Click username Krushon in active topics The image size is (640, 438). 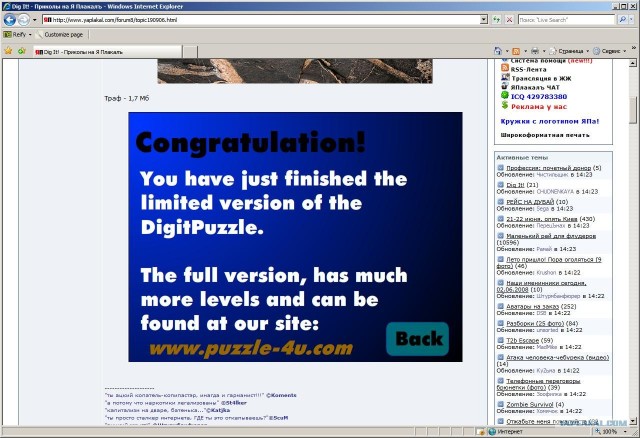[x=546, y=273]
